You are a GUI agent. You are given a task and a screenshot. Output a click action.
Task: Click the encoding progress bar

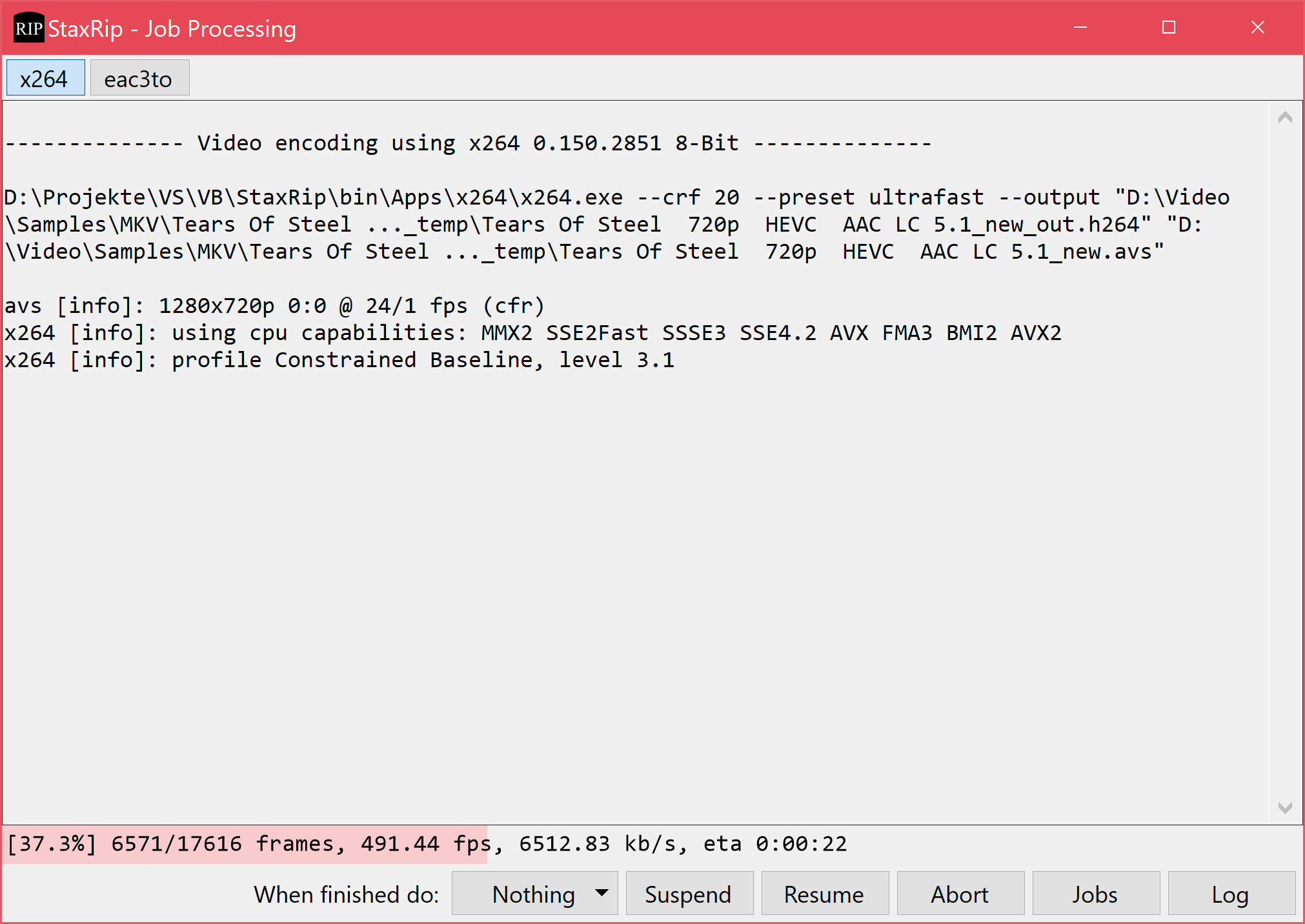(x=652, y=844)
